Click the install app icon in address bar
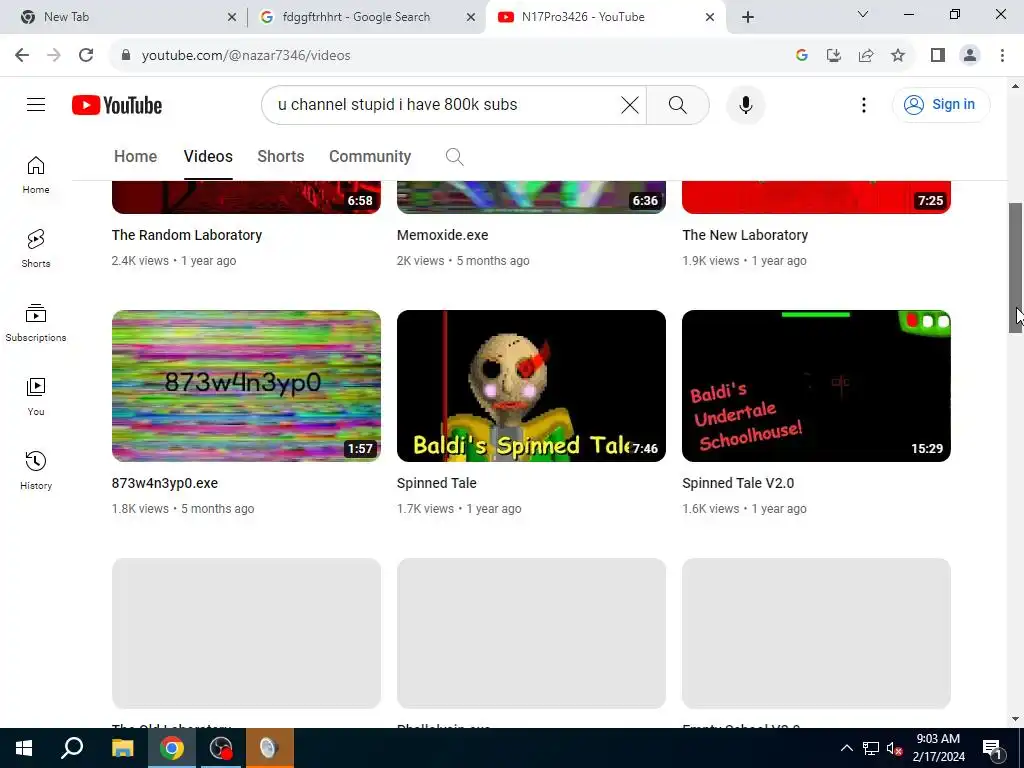This screenshot has height=768, width=1024. pos(833,55)
